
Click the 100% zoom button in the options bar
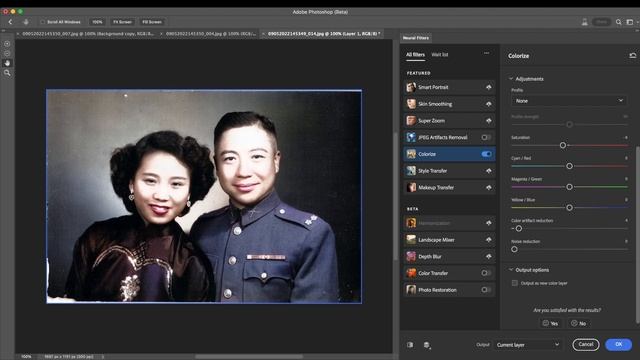97,22
